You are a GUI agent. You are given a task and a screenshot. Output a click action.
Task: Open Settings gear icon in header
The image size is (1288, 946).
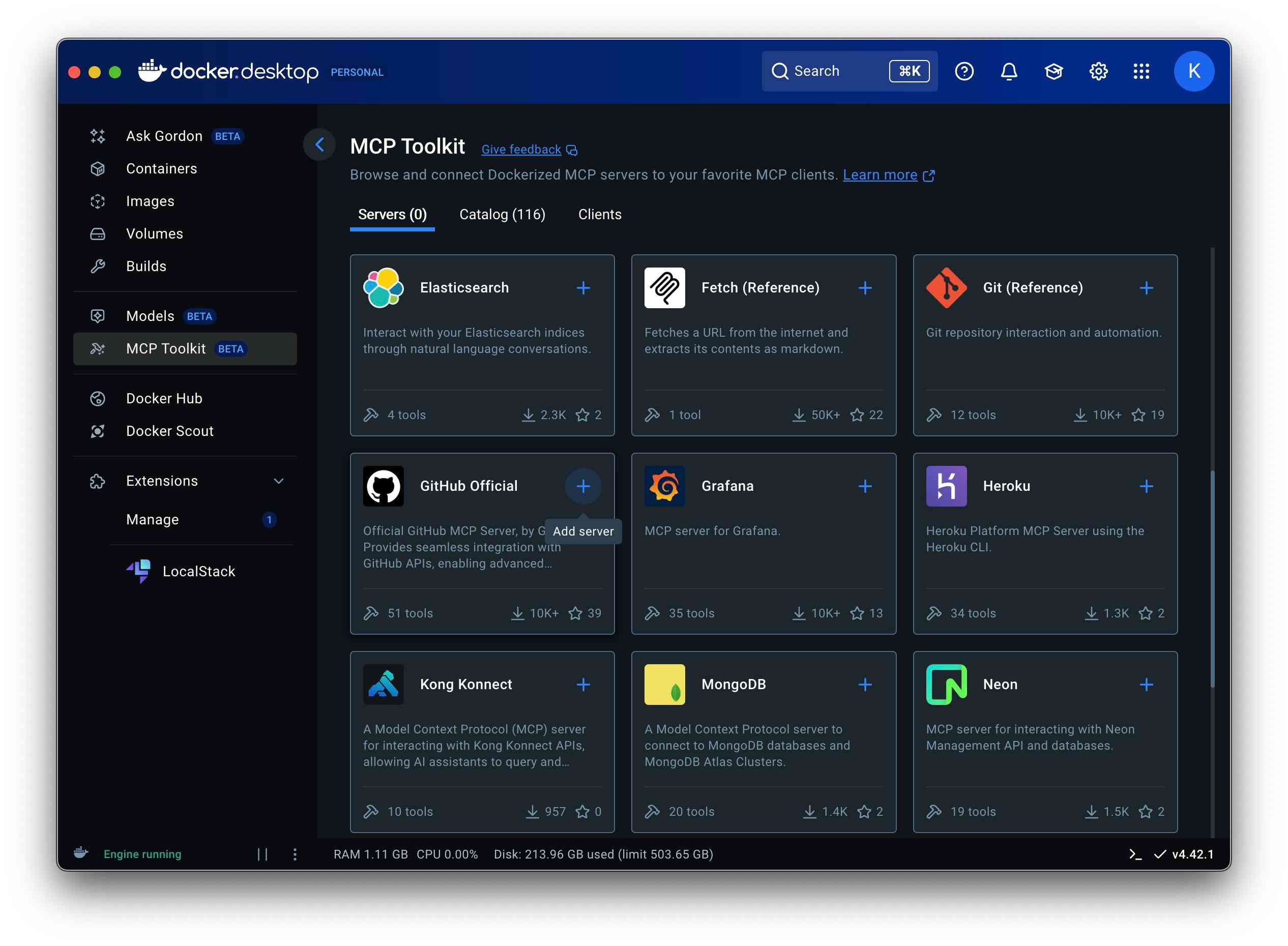[1098, 71]
